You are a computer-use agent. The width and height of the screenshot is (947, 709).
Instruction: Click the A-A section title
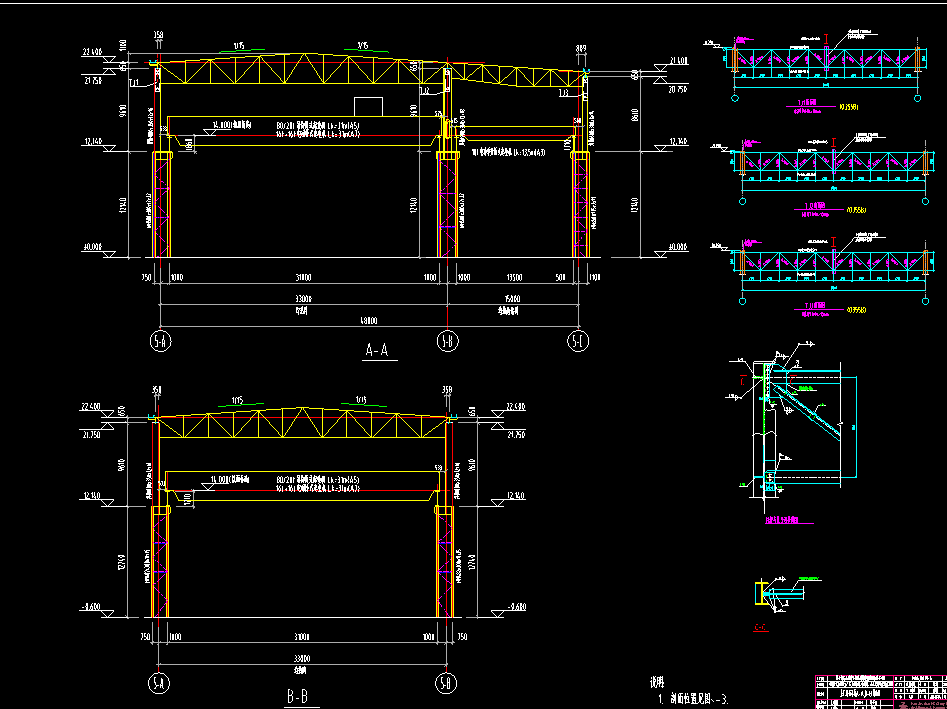[381, 350]
